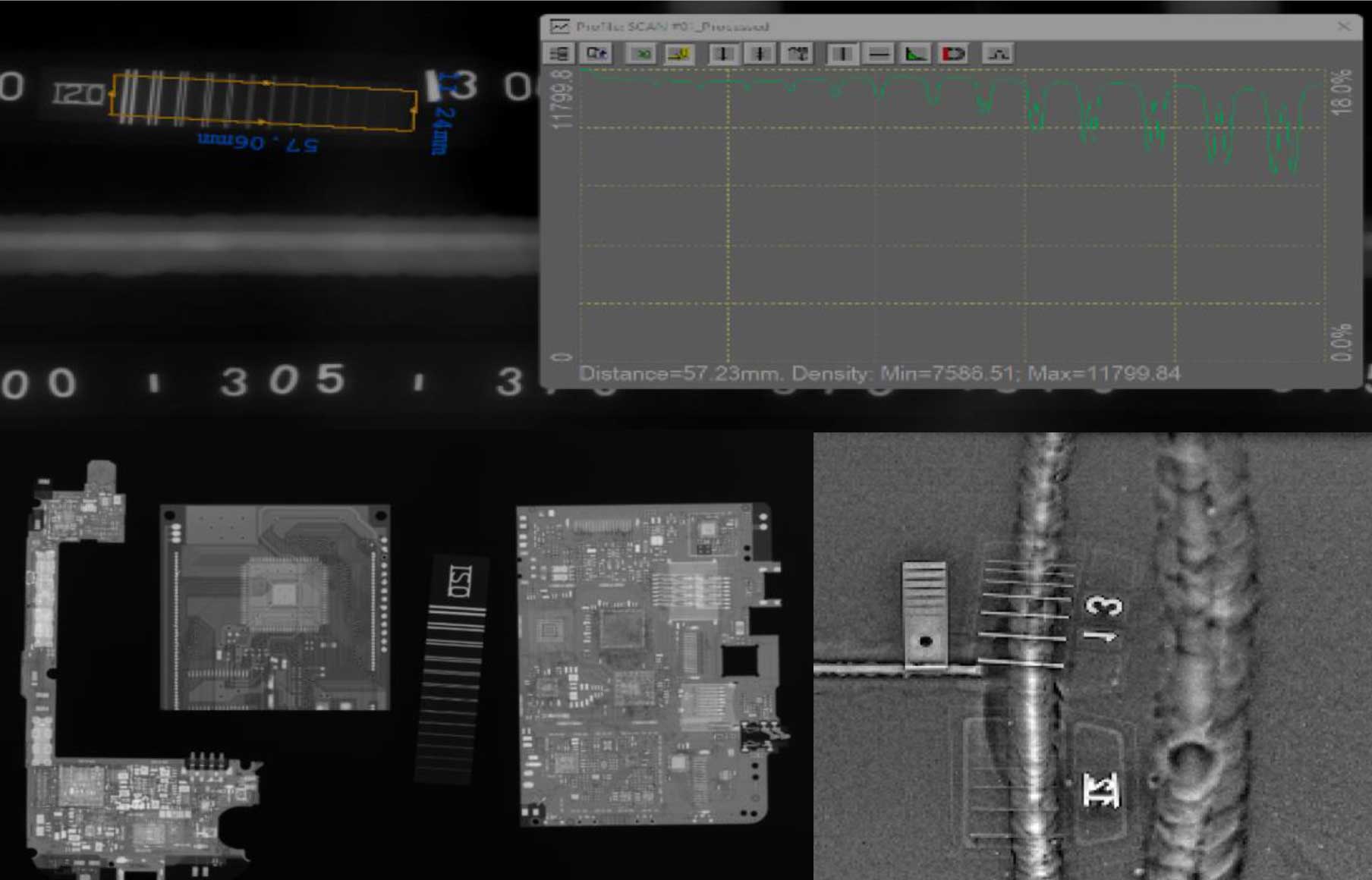Click the left-edge handle of orange ROI box
This screenshot has width=1372, height=880.
click(x=112, y=93)
